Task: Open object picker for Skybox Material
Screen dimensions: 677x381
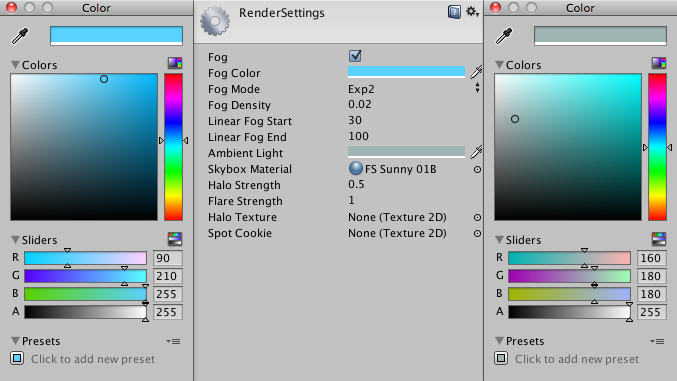Action: click(x=477, y=169)
